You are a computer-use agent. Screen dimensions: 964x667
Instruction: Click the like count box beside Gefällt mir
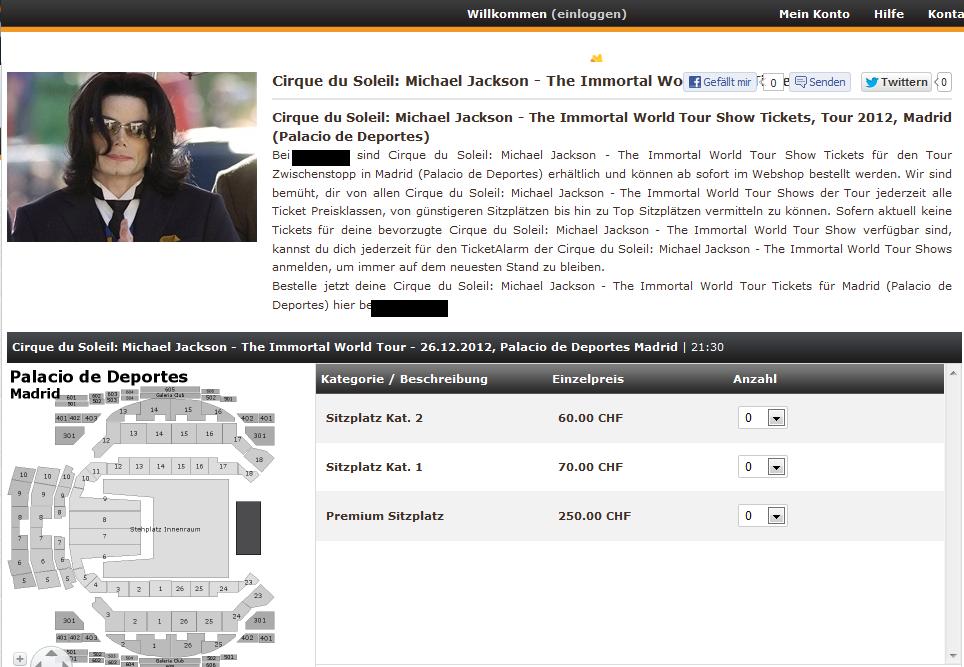click(773, 82)
